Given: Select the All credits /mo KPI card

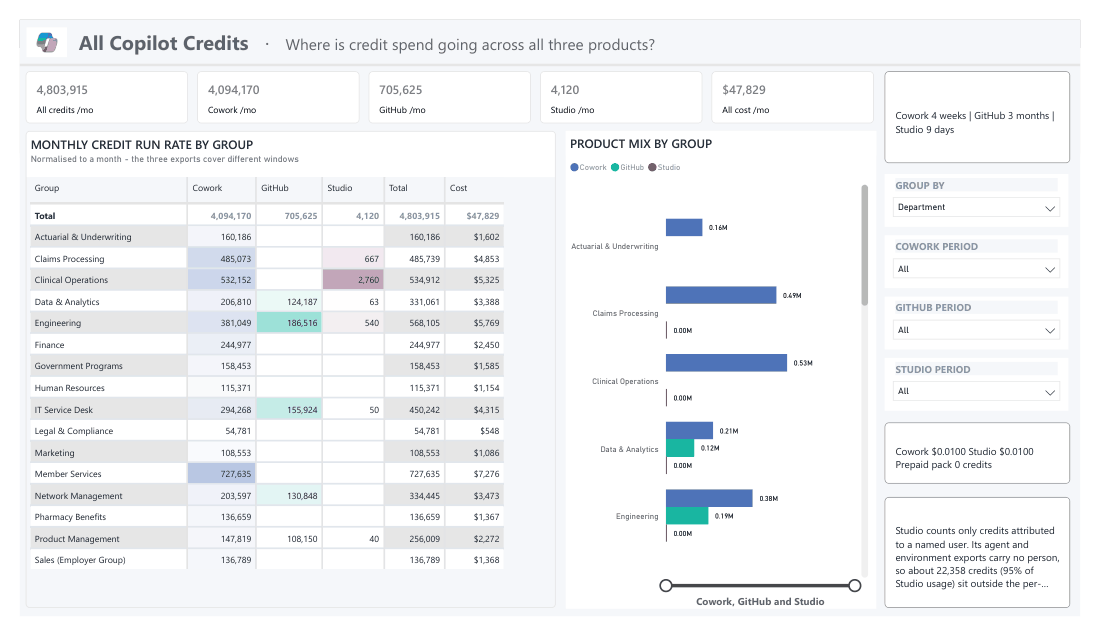Looking at the screenshot, I should tap(107, 98).
